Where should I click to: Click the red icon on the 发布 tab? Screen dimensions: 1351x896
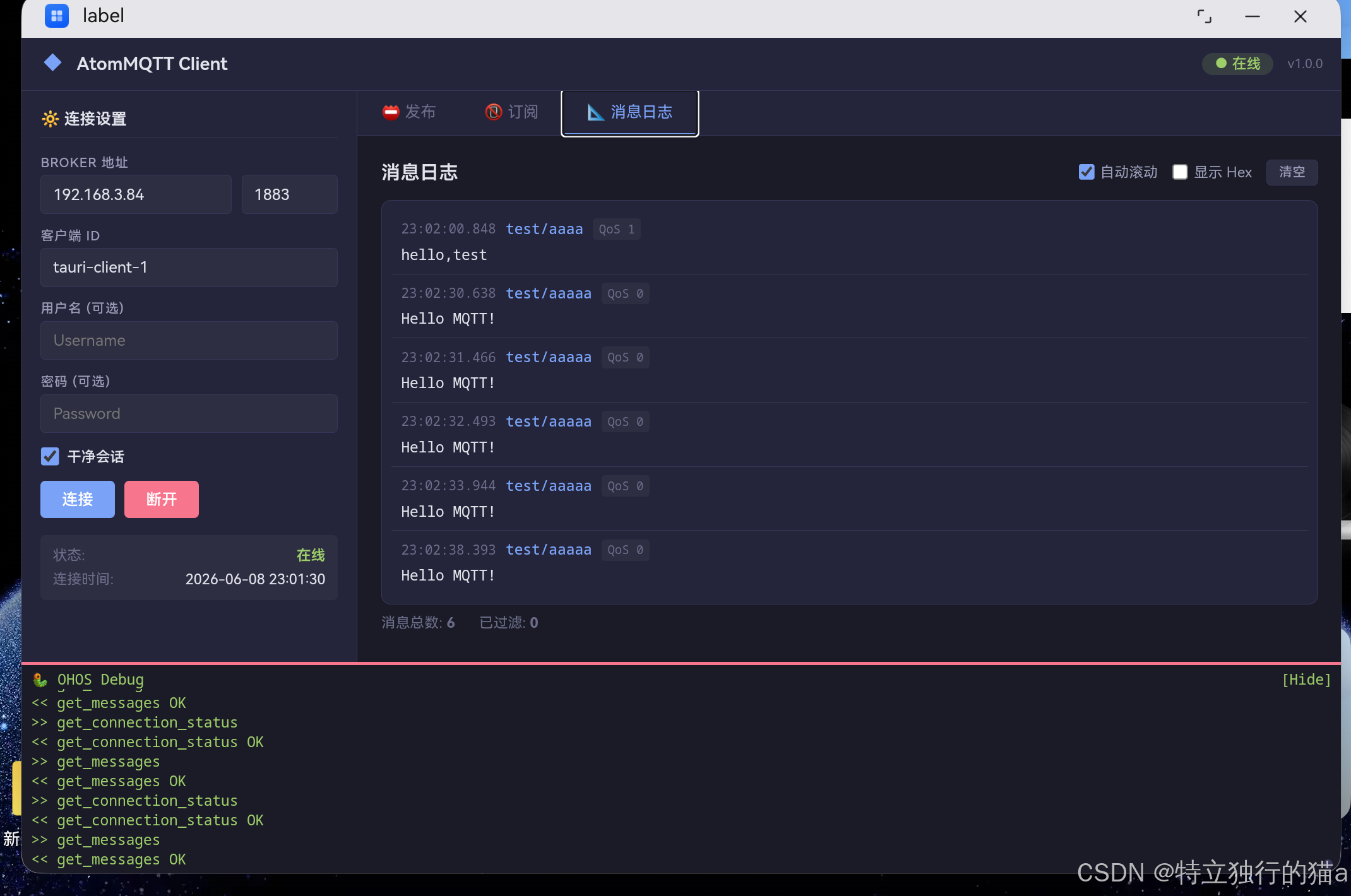[x=391, y=112]
